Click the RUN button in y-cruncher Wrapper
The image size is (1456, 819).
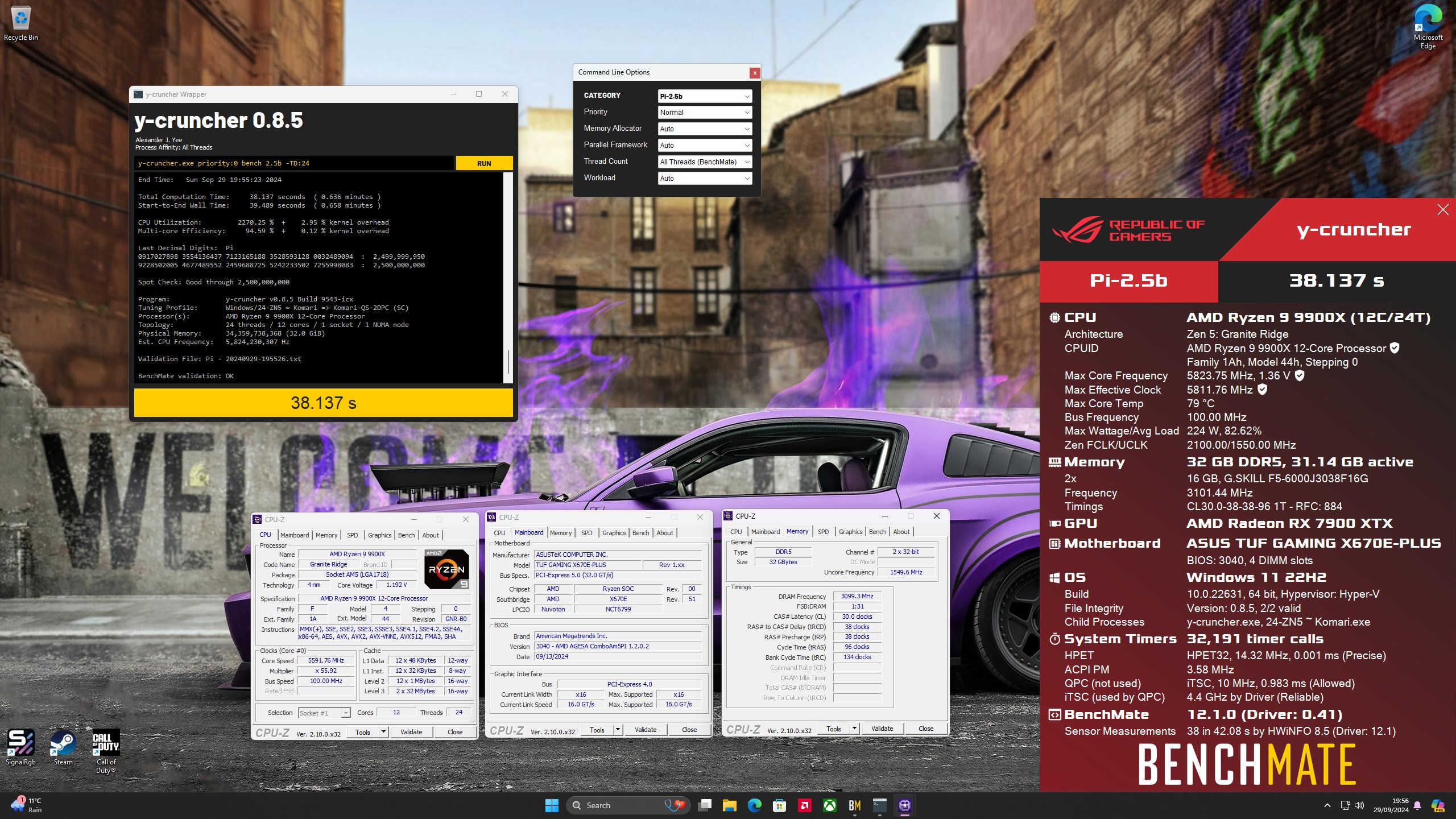point(484,163)
